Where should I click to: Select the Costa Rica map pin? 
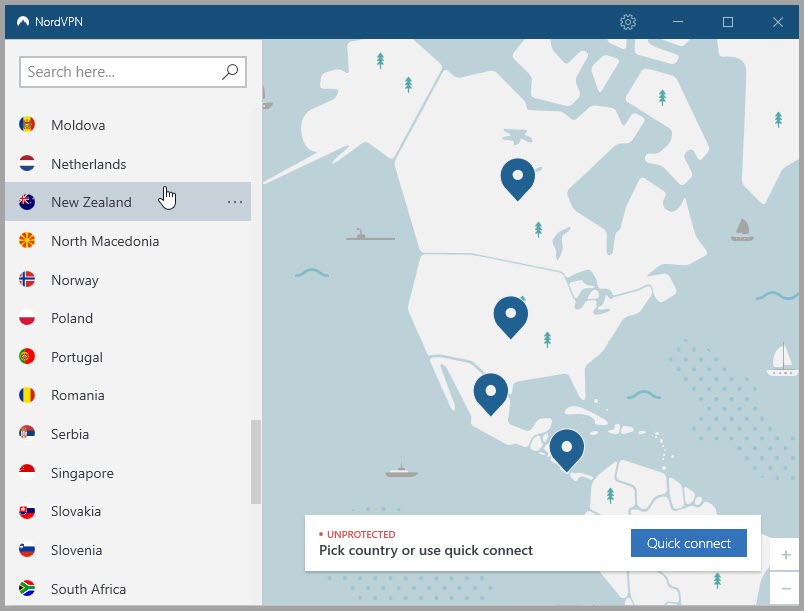567,450
